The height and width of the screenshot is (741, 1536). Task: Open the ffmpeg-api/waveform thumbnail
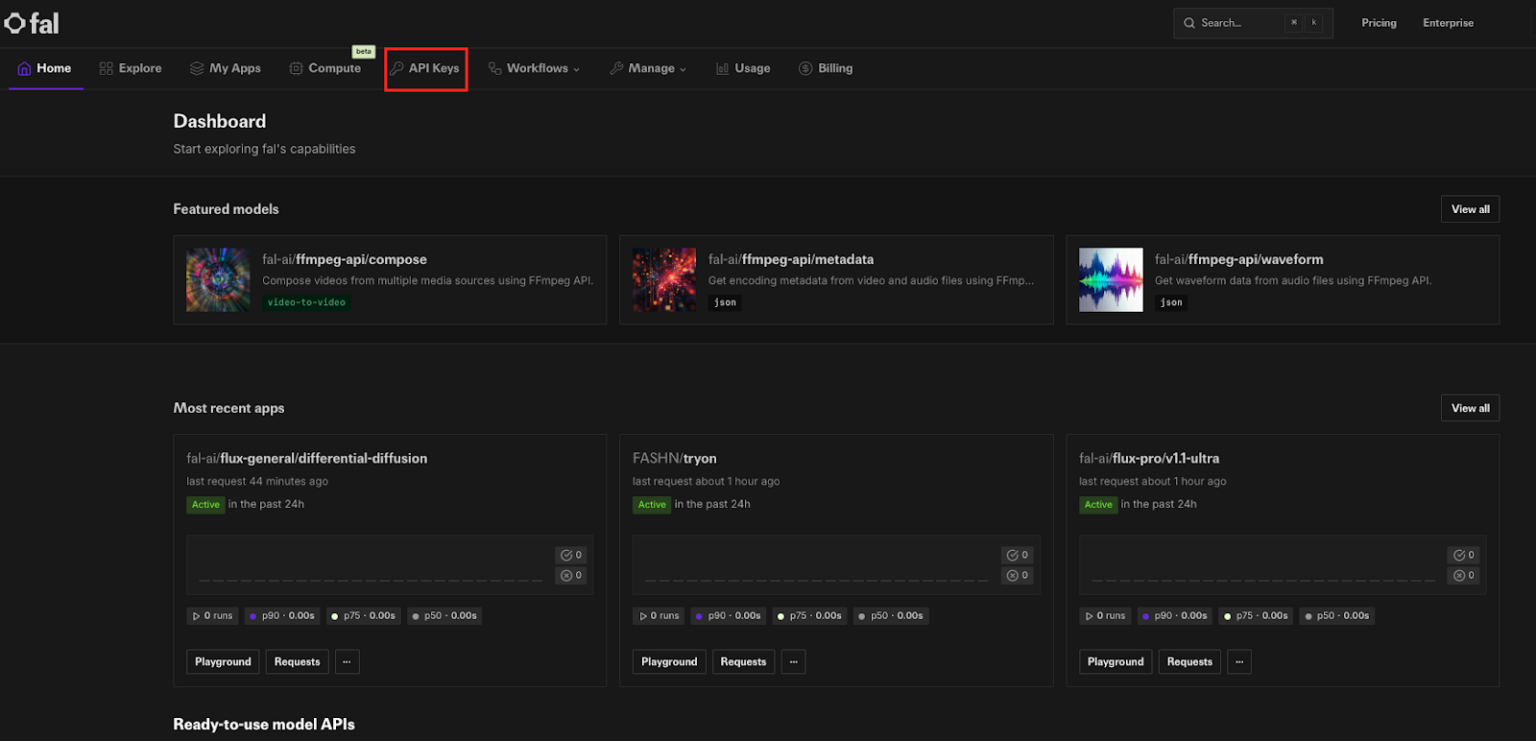1111,280
